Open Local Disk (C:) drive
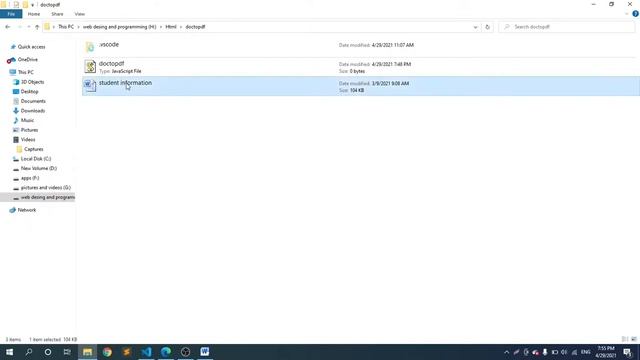 click(36, 159)
